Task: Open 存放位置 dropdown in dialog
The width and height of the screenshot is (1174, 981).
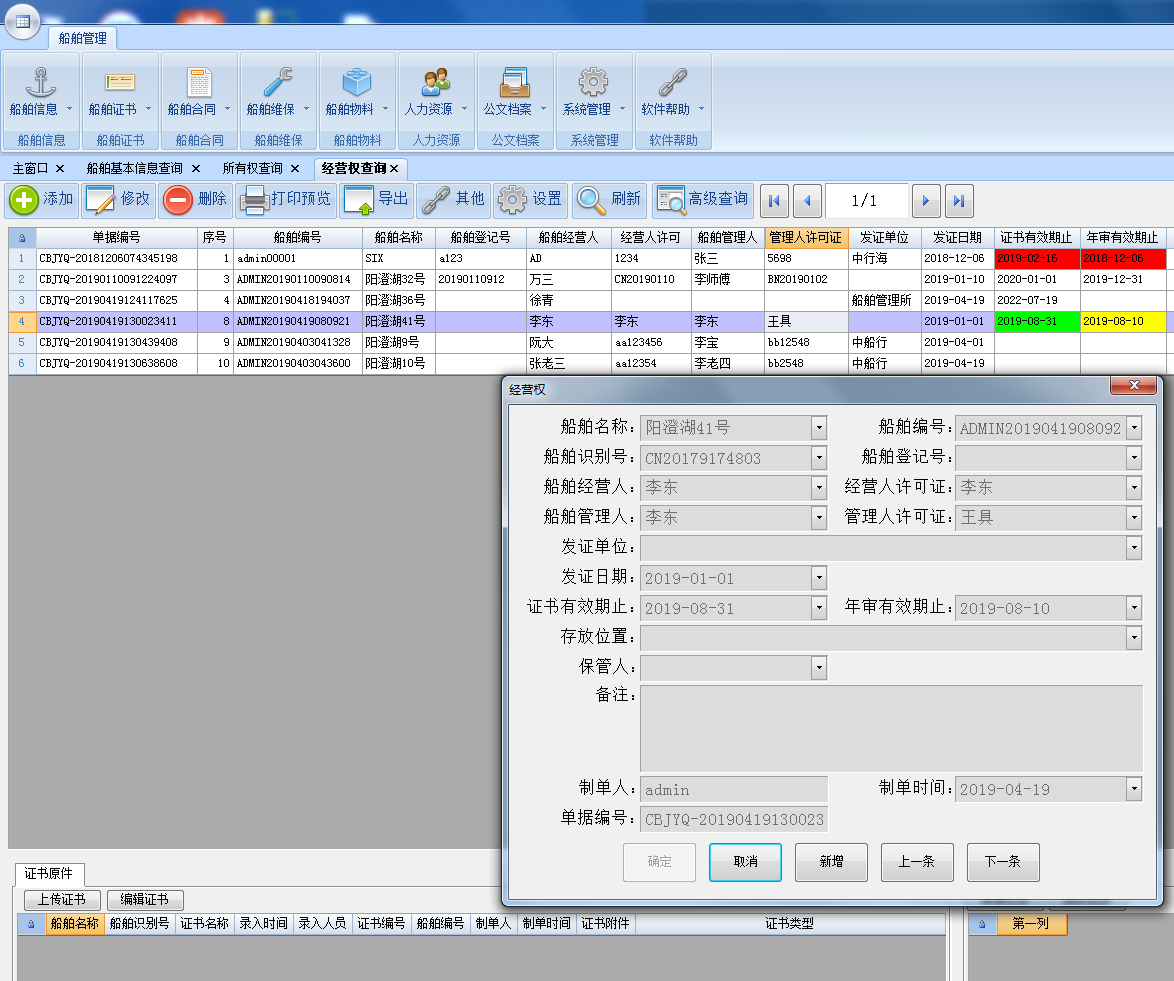Action: [1134, 637]
